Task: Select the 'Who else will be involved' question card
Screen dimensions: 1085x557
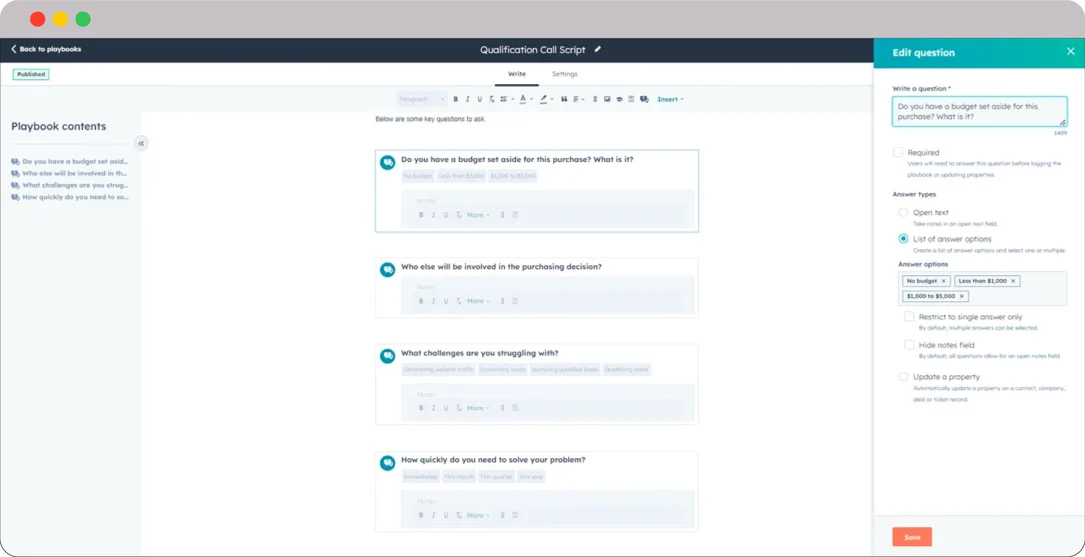Action: pos(536,287)
